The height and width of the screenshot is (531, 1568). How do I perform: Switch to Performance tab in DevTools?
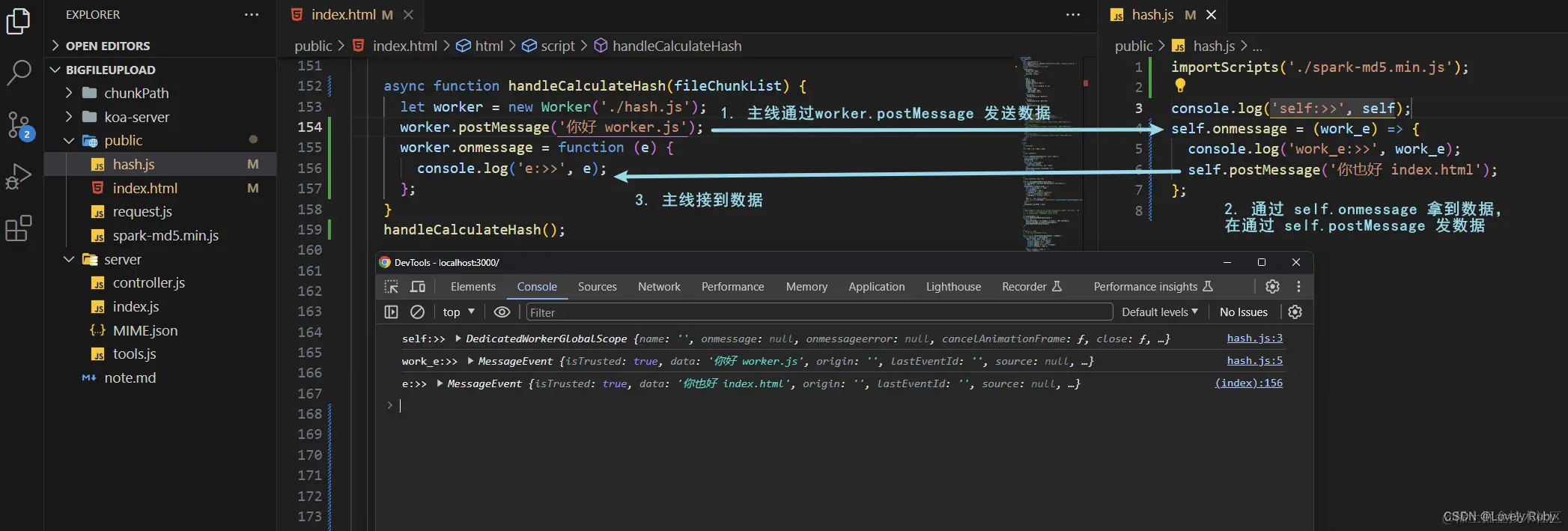point(733,287)
